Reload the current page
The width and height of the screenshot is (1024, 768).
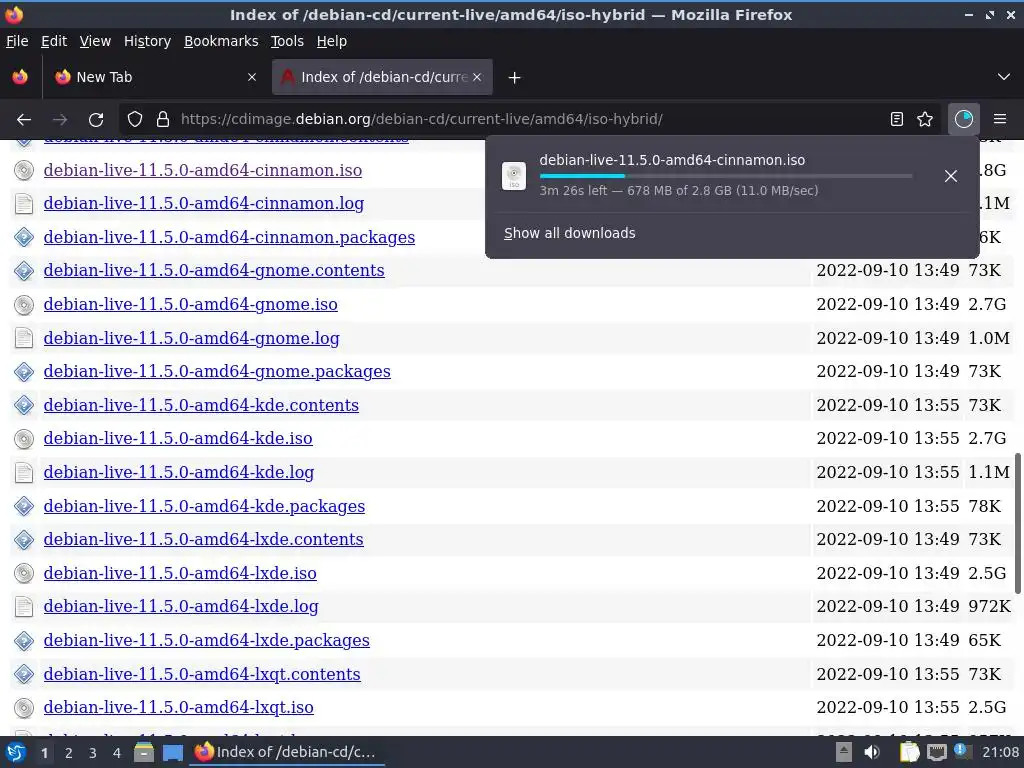tap(96, 120)
